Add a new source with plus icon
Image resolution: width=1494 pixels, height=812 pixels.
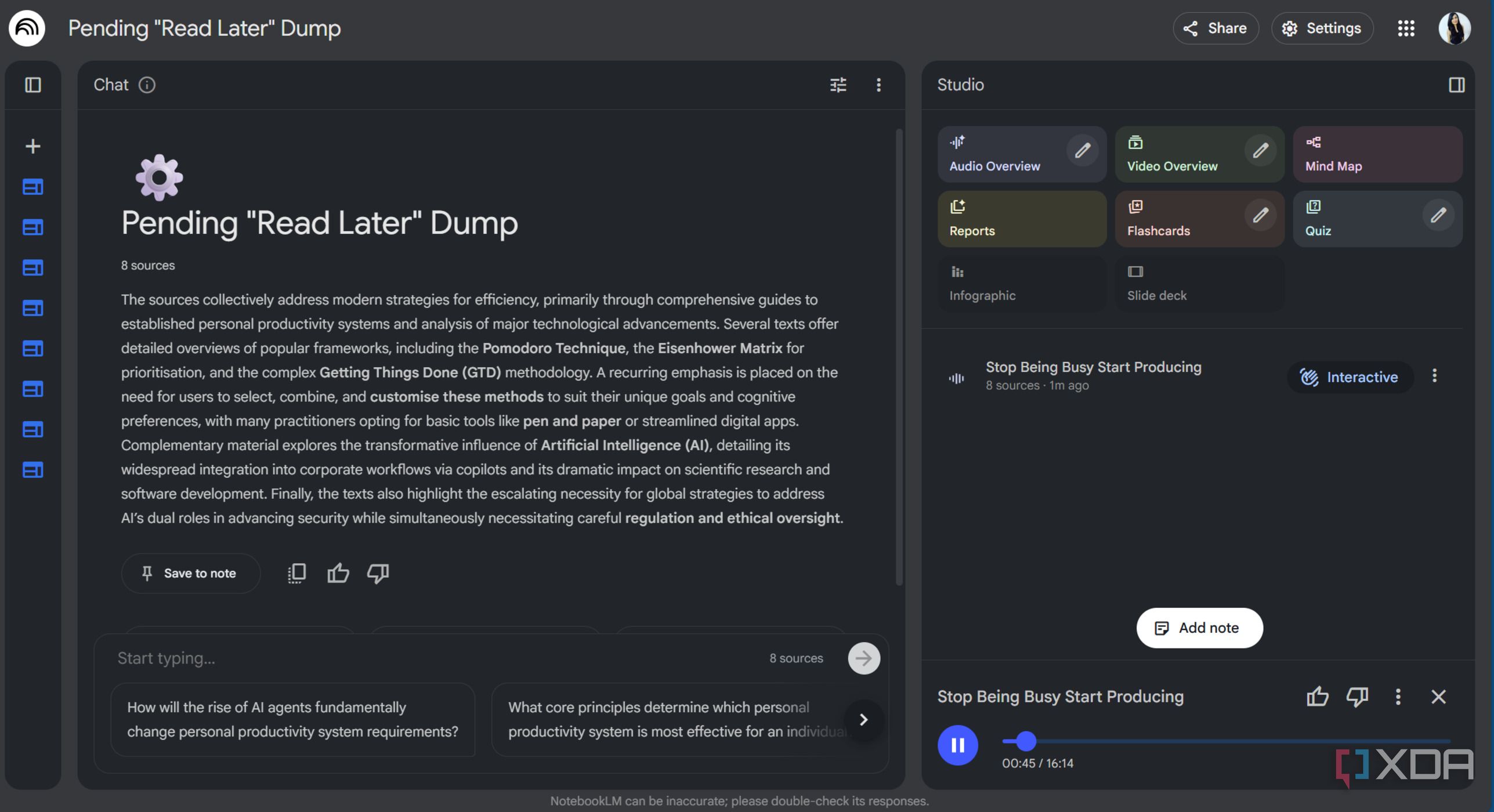point(33,146)
